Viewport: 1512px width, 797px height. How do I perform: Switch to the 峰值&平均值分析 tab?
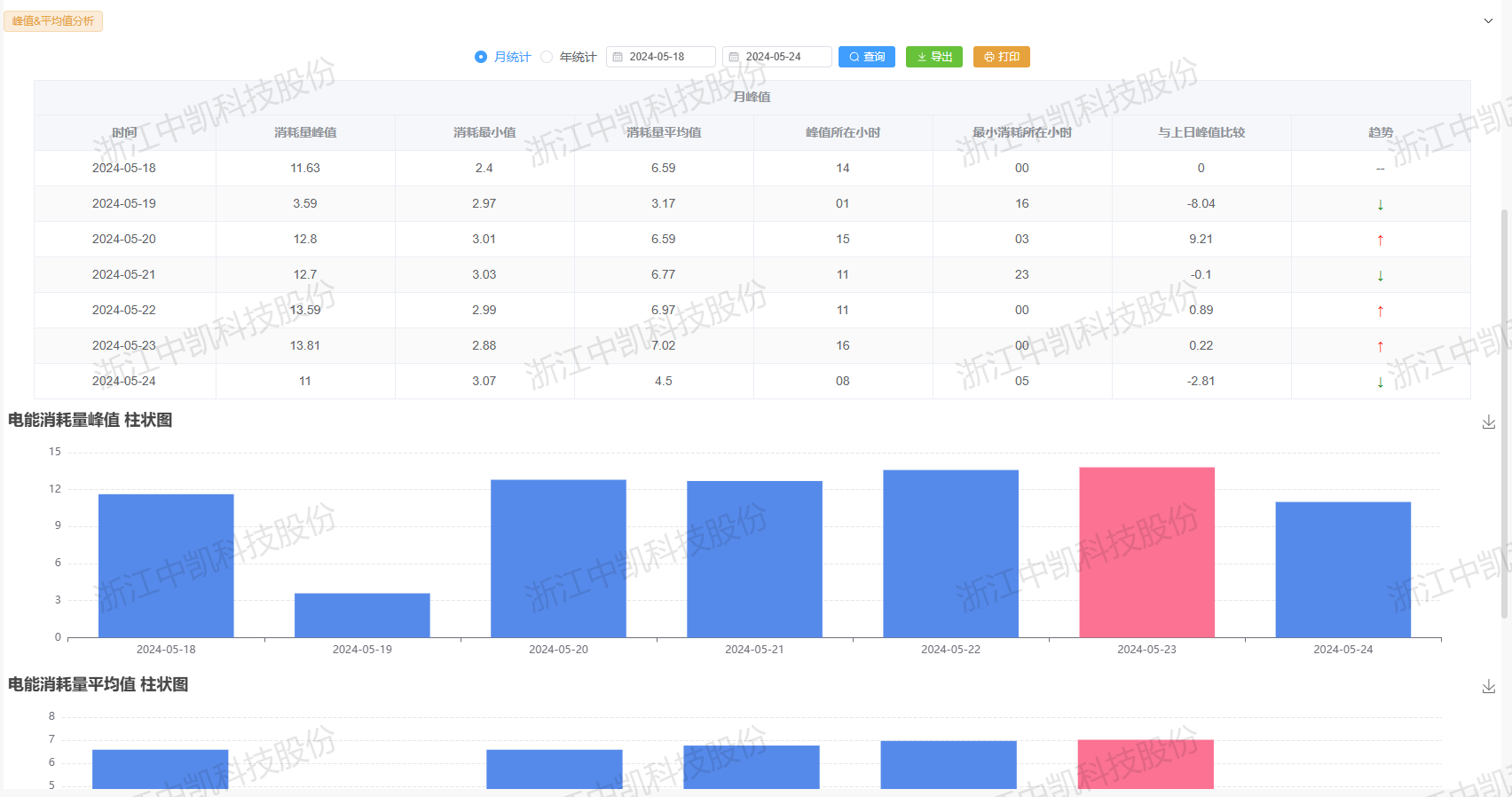coord(53,20)
